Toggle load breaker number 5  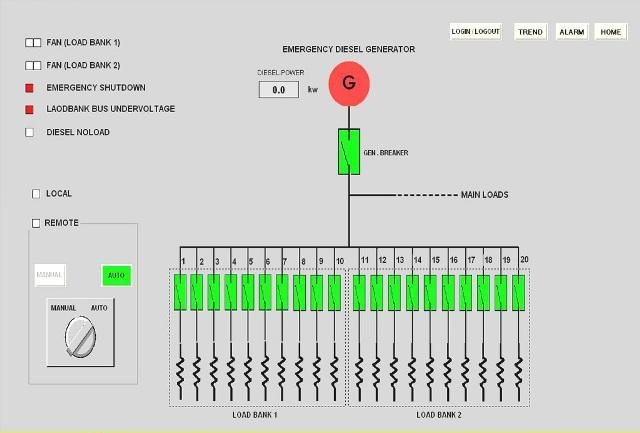tap(248, 293)
